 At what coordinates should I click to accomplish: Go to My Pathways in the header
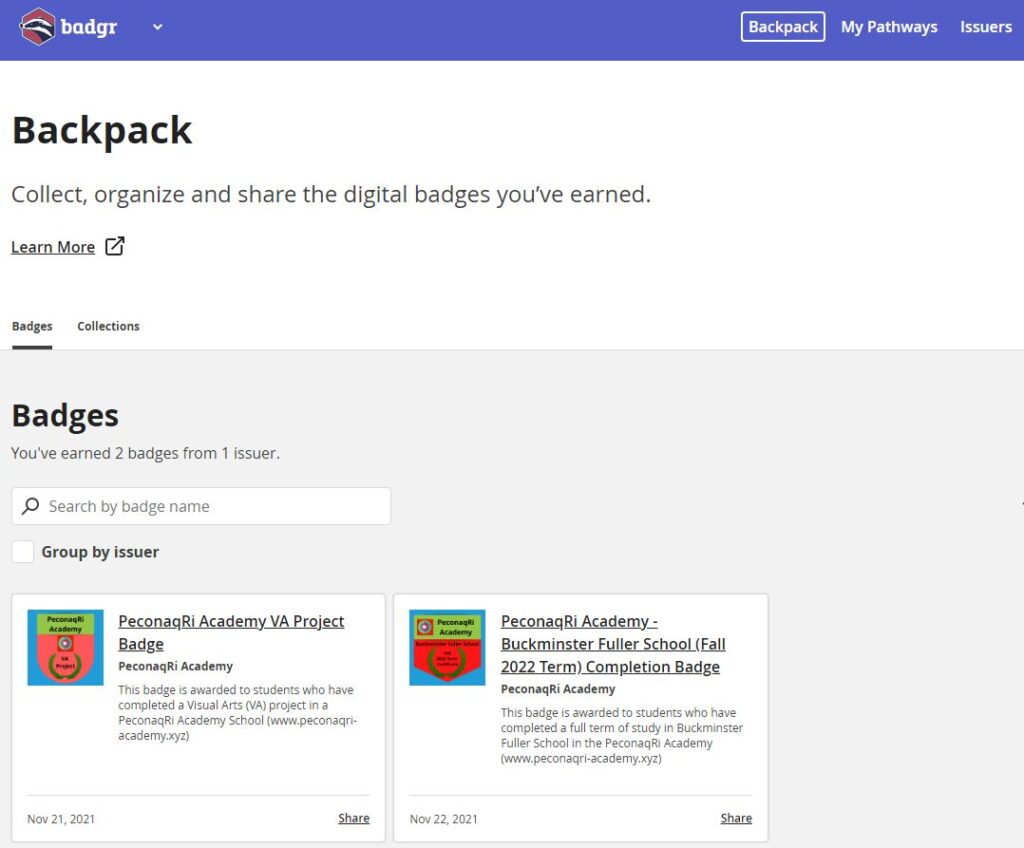(x=888, y=27)
